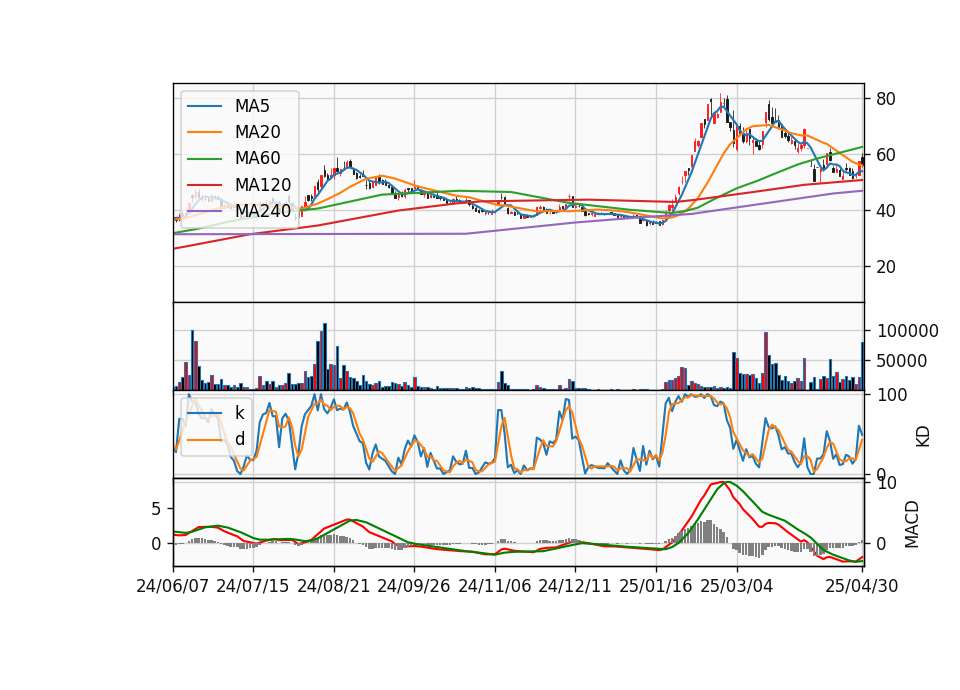The height and width of the screenshot is (690, 960).
Task: Click the 25/01/16 date axis label
Action: click(656, 586)
